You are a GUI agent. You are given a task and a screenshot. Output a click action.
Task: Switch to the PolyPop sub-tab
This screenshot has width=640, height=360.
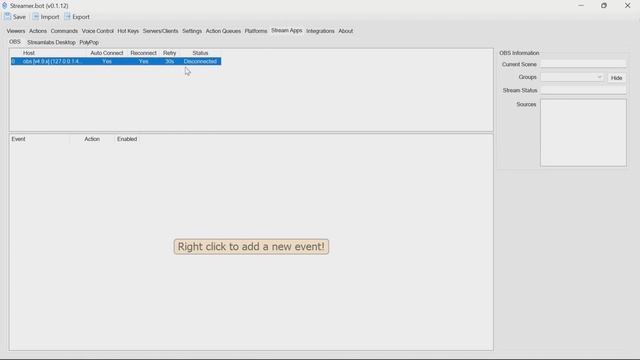click(x=89, y=42)
